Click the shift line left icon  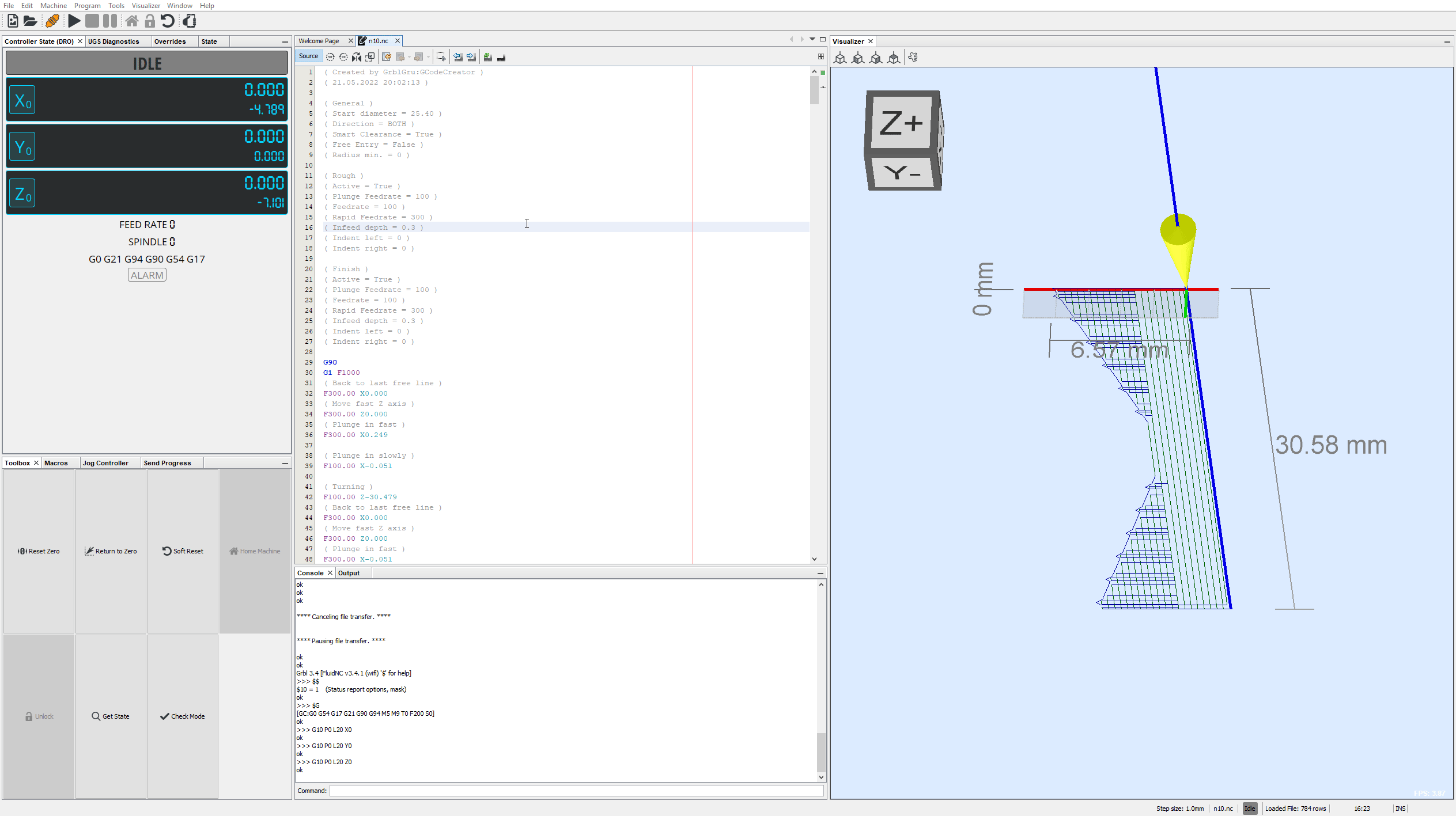tap(458, 57)
